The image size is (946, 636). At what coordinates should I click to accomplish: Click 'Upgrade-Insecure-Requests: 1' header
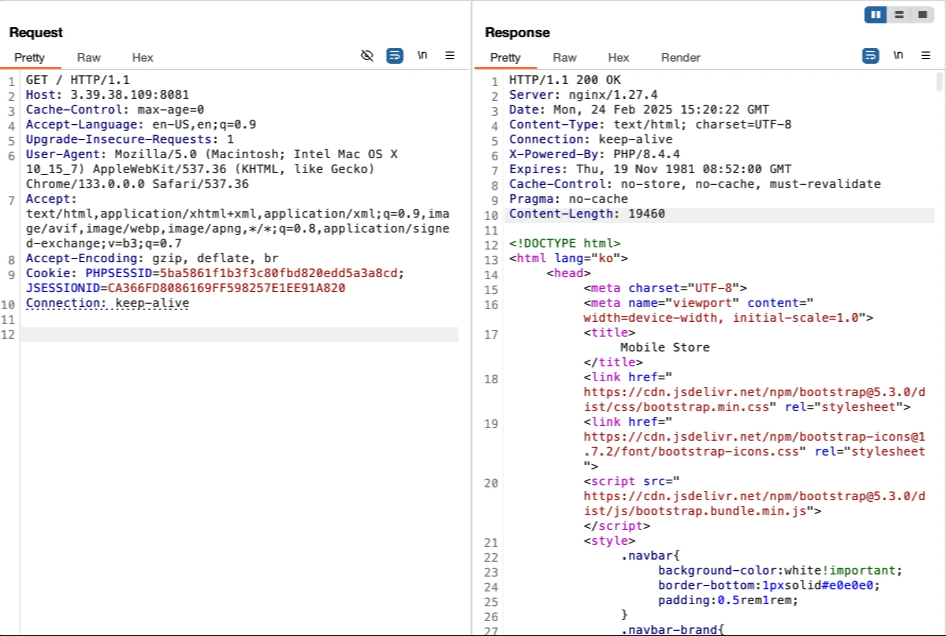130,139
